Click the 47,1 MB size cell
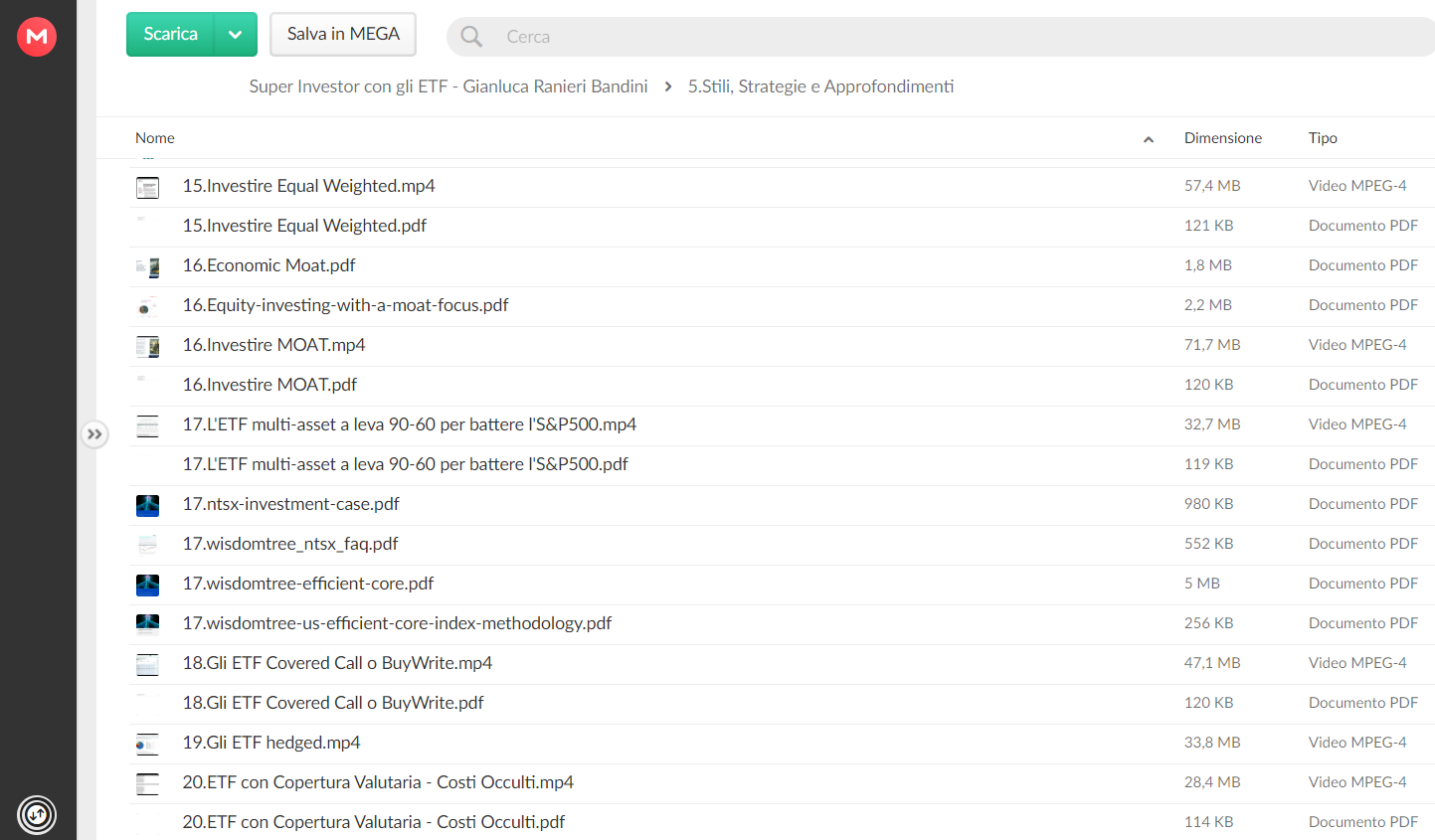The width and height of the screenshot is (1435, 840). click(x=1212, y=663)
